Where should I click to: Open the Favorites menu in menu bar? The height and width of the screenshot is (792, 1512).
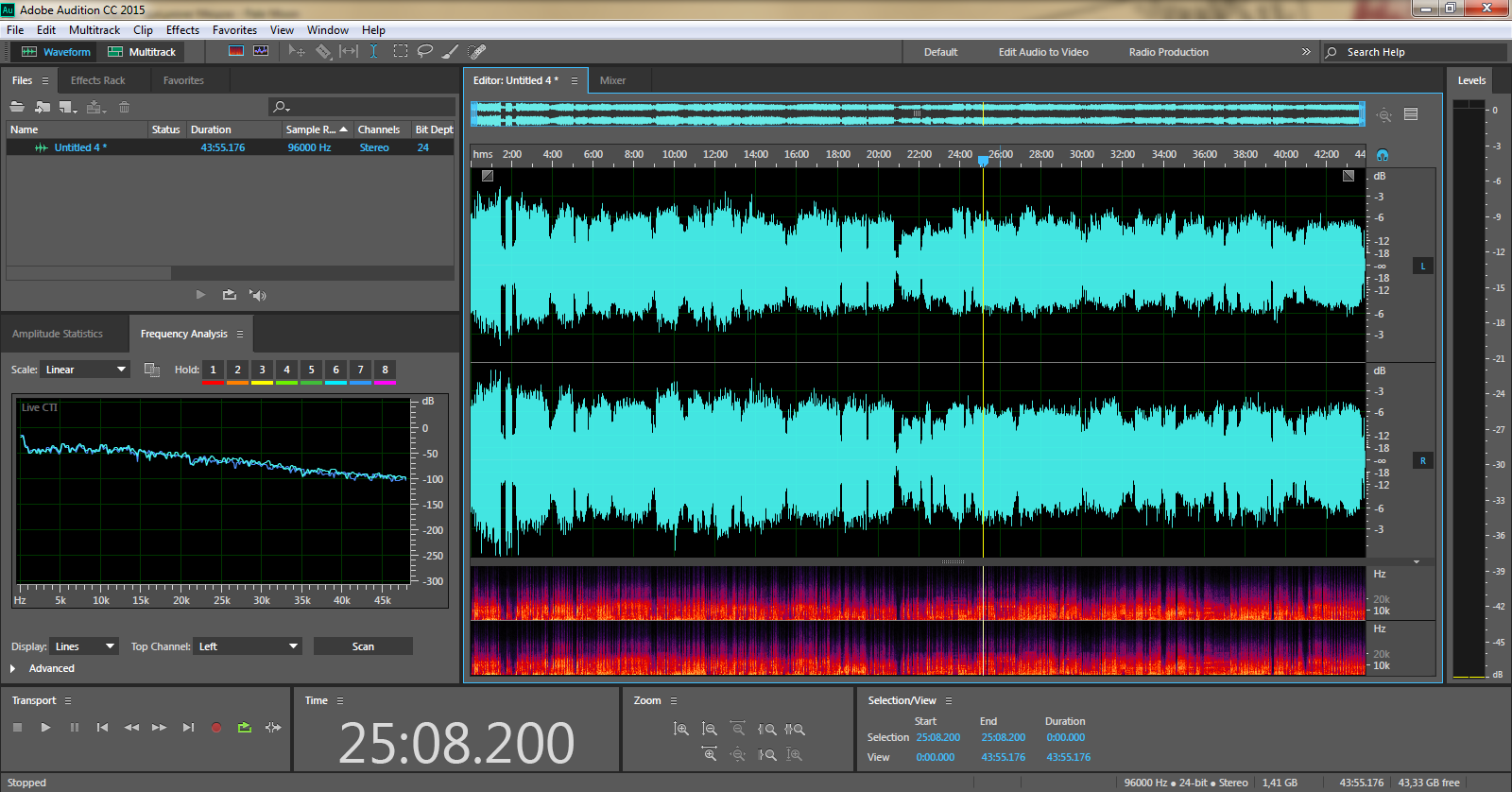[234, 30]
